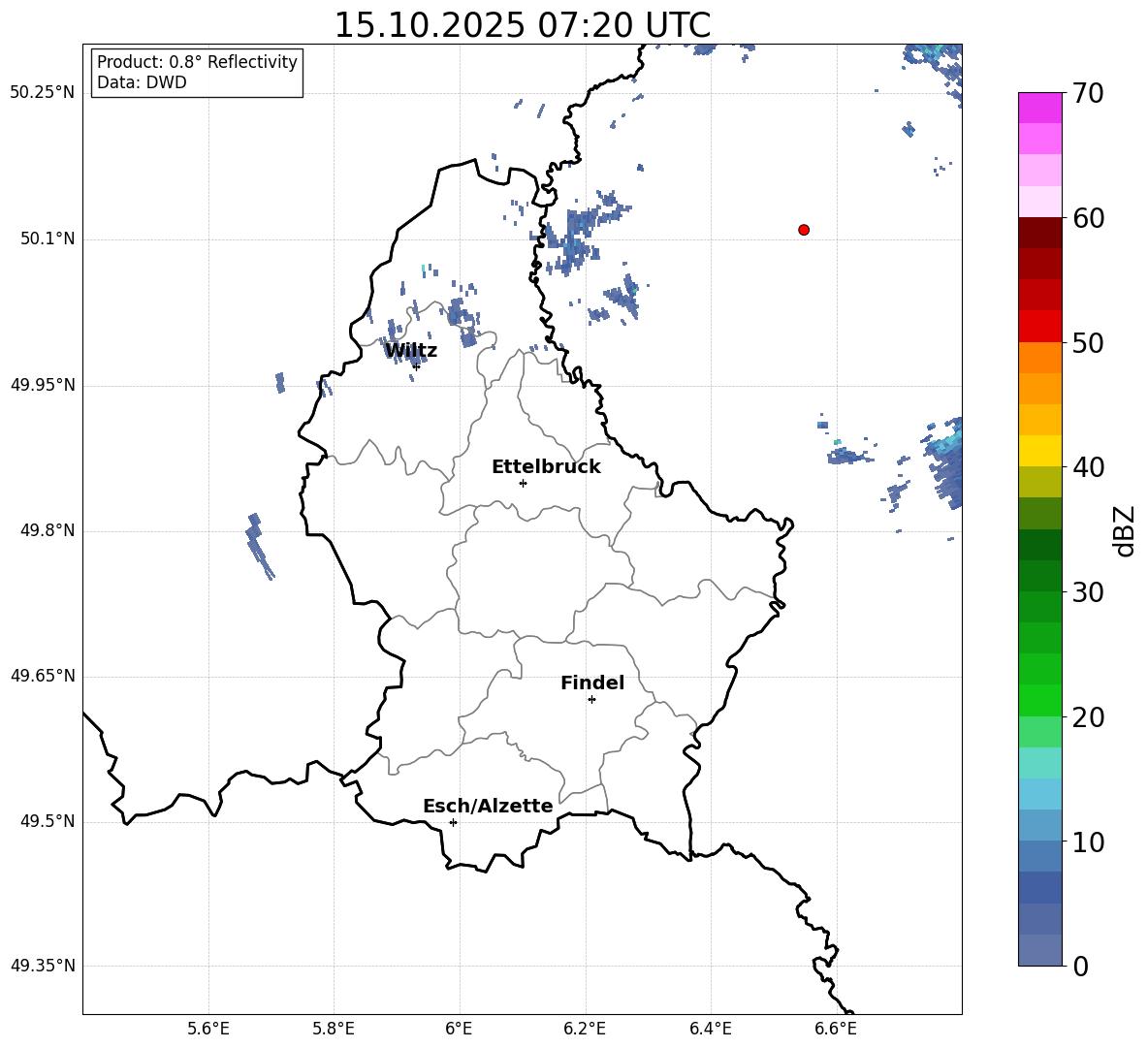The height and width of the screenshot is (1048, 1148).
Task: Click the 6.2°E longitude label
Action: [585, 1029]
